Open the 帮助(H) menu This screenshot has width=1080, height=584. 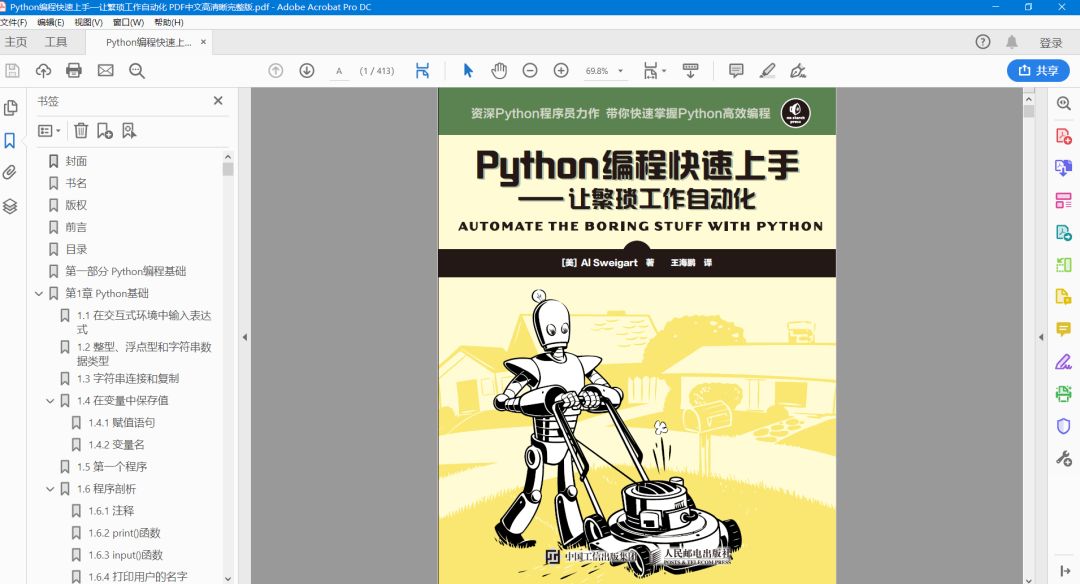(169, 22)
